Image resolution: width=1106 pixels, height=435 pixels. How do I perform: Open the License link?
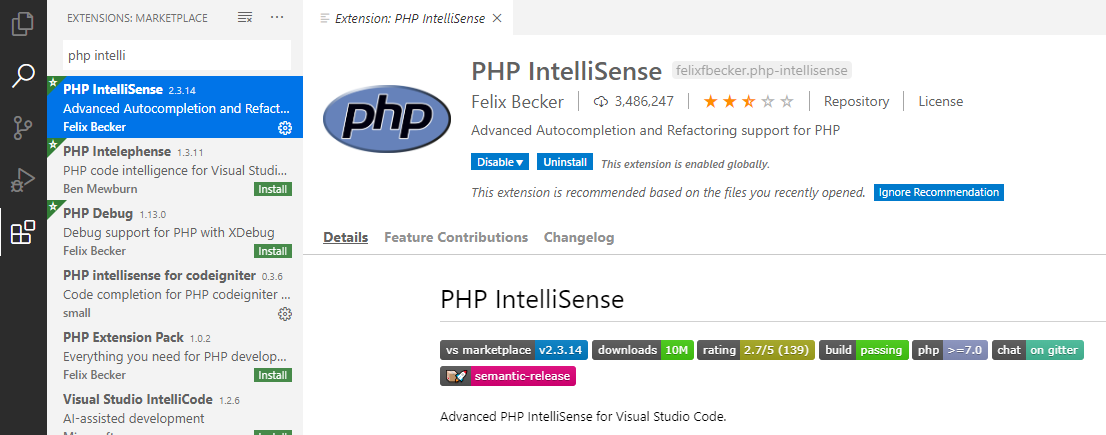940,102
